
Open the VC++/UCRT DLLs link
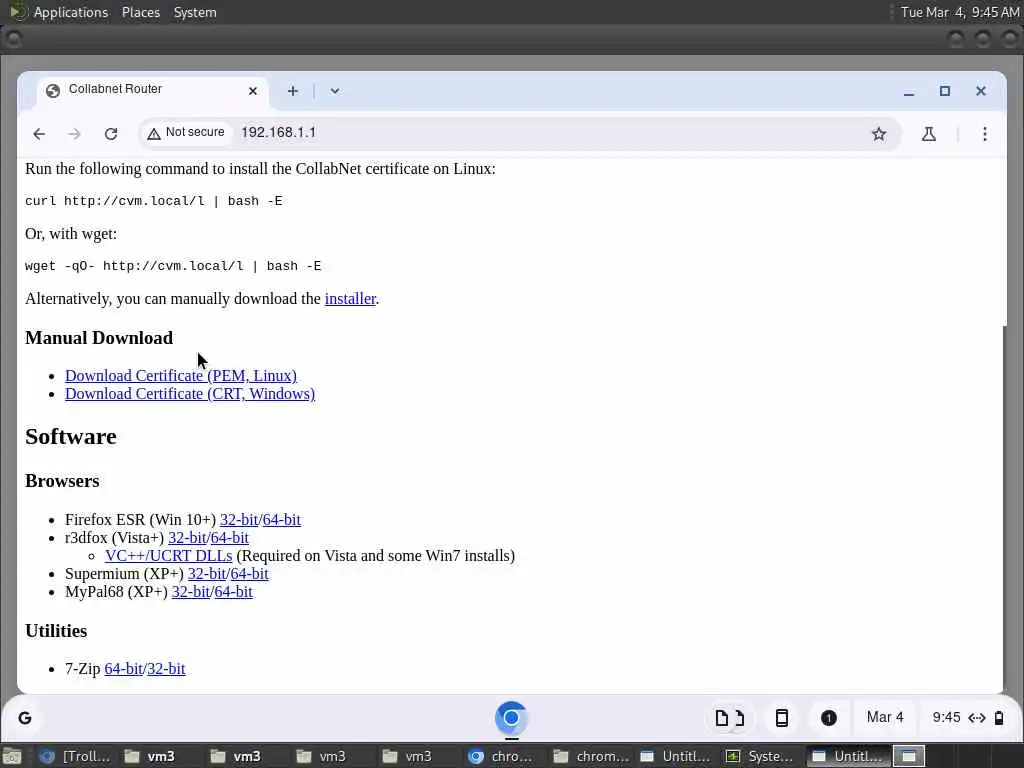[x=168, y=556]
